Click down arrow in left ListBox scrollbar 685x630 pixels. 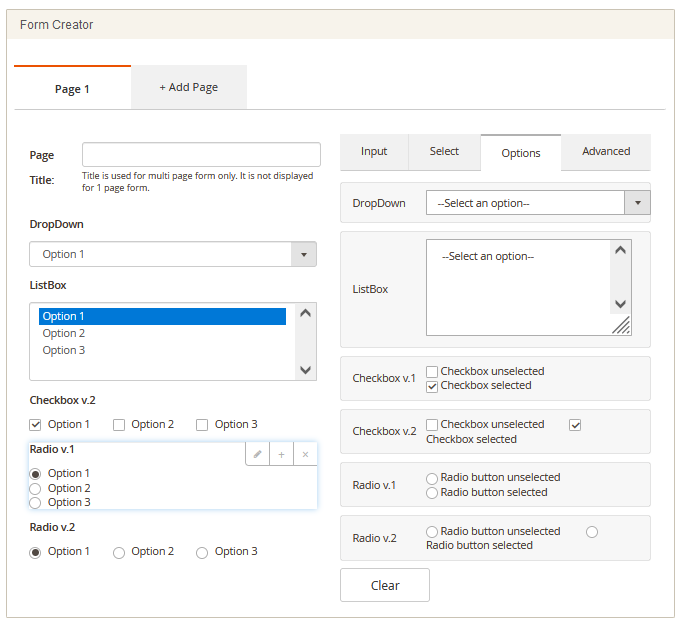coord(305,369)
